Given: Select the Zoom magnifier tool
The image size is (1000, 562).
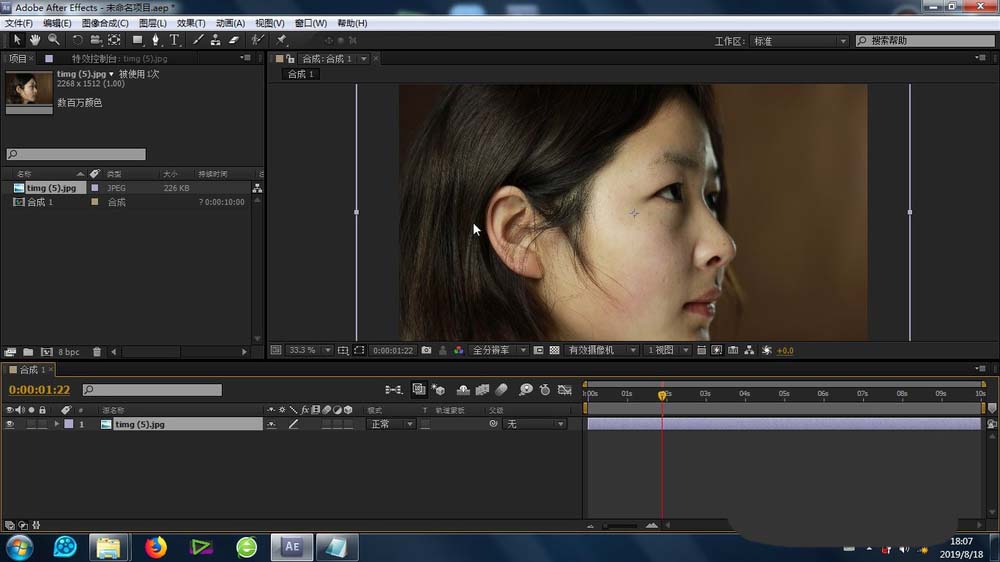Looking at the screenshot, I should [x=54, y=40].
